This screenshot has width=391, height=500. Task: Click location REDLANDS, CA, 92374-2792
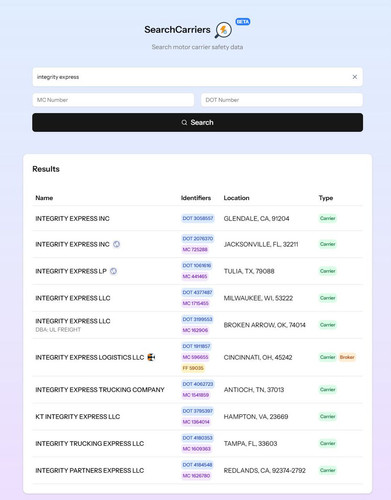coord(265,471)
